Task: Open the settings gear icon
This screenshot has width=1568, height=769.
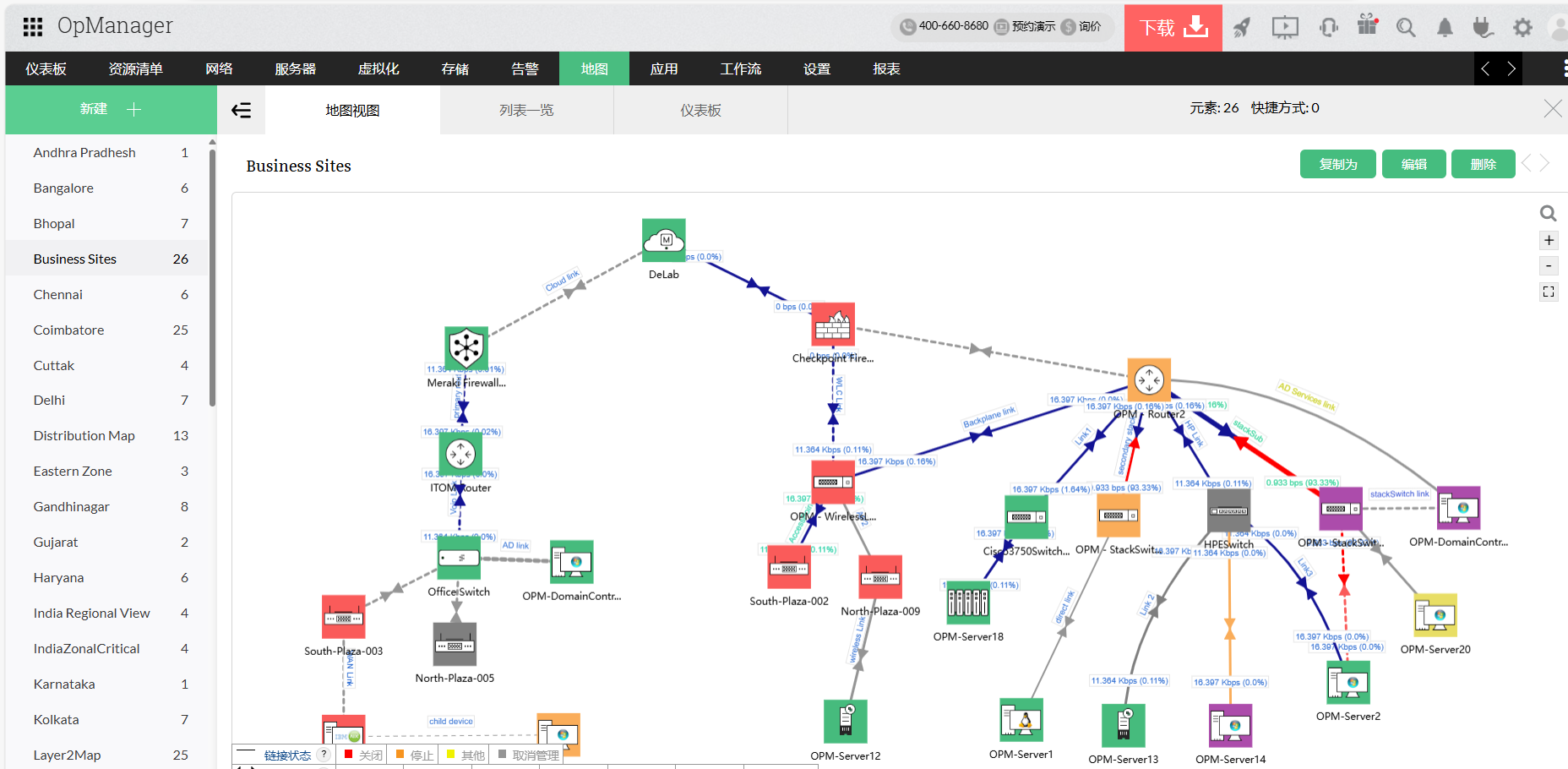Action: (1522, 28)
